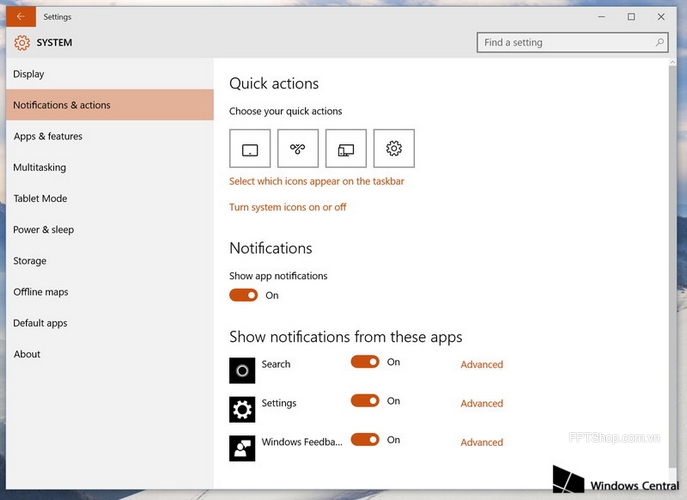Open Advanced options for Windows Feedback
This screenshot has height=500, width=687.
(x=482, y=442)
